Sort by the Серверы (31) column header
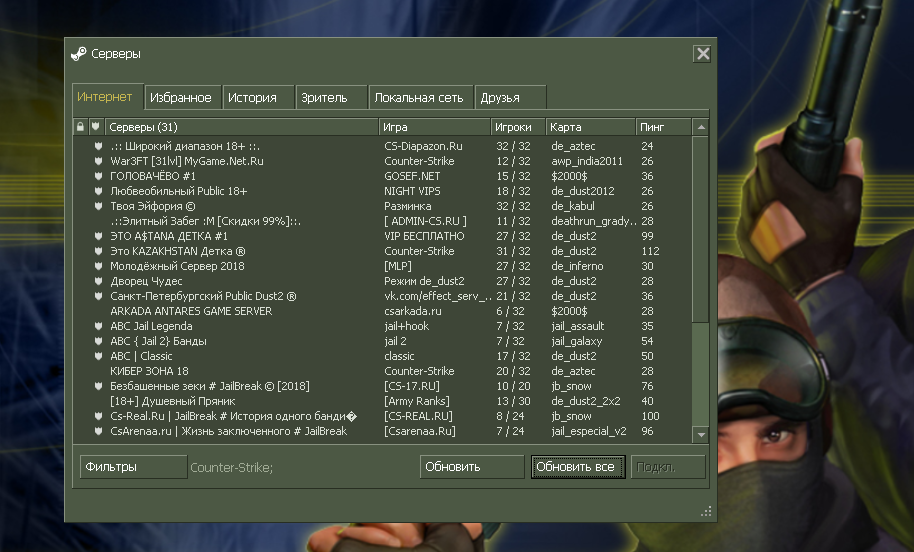The width and height of the screenshot is (914, 552). [241, 126]
